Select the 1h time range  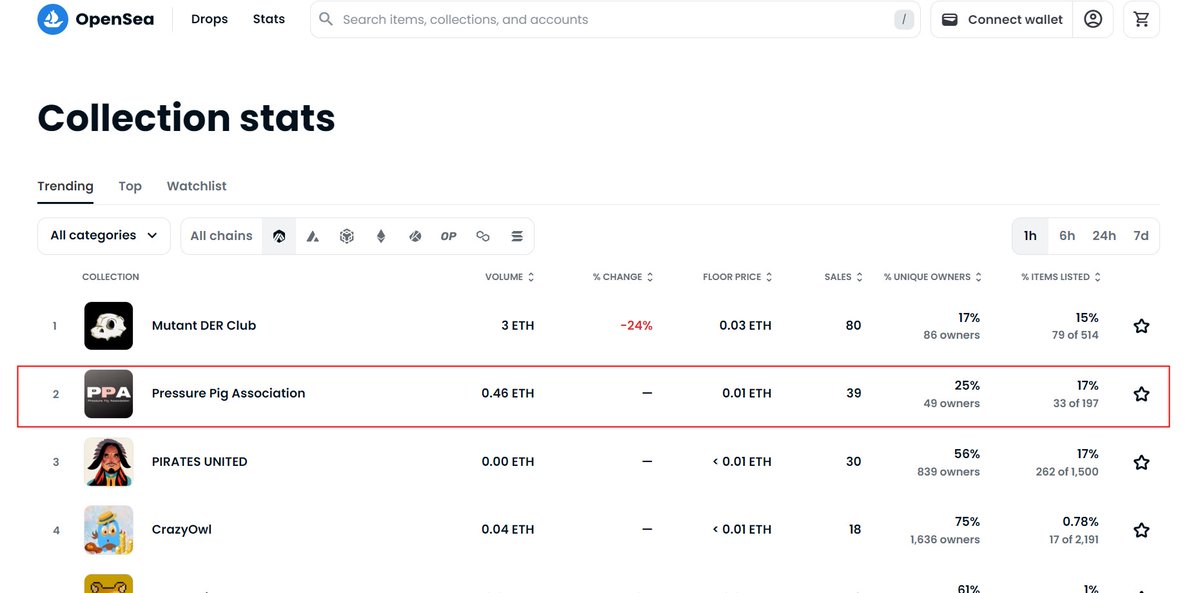click(1030, 236)
